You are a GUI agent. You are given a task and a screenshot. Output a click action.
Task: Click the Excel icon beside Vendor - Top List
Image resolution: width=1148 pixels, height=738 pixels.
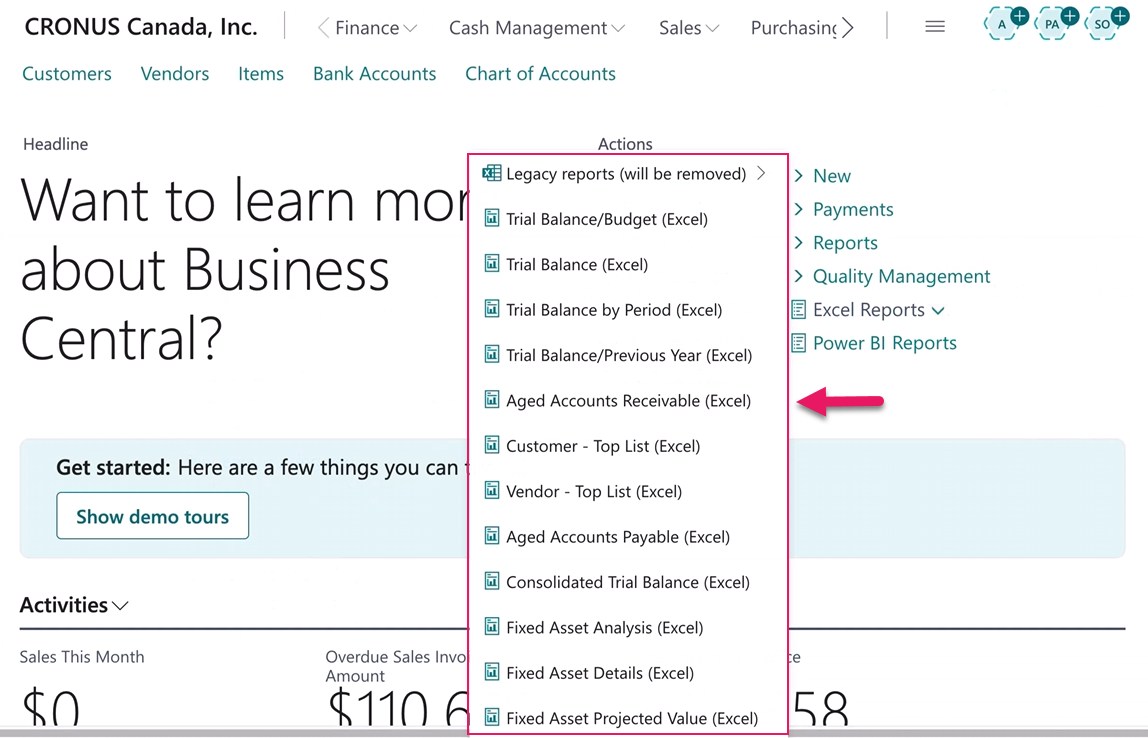point(491,491)
